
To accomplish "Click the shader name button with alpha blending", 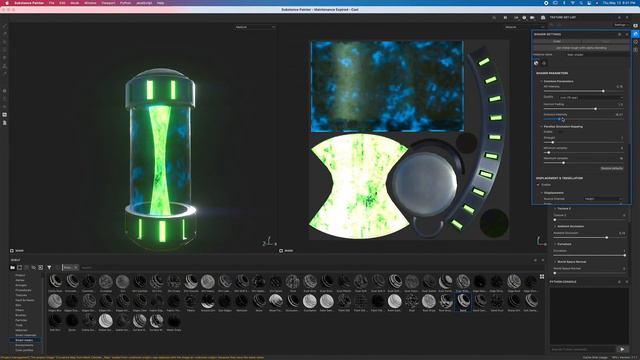I will pos(581,48).
